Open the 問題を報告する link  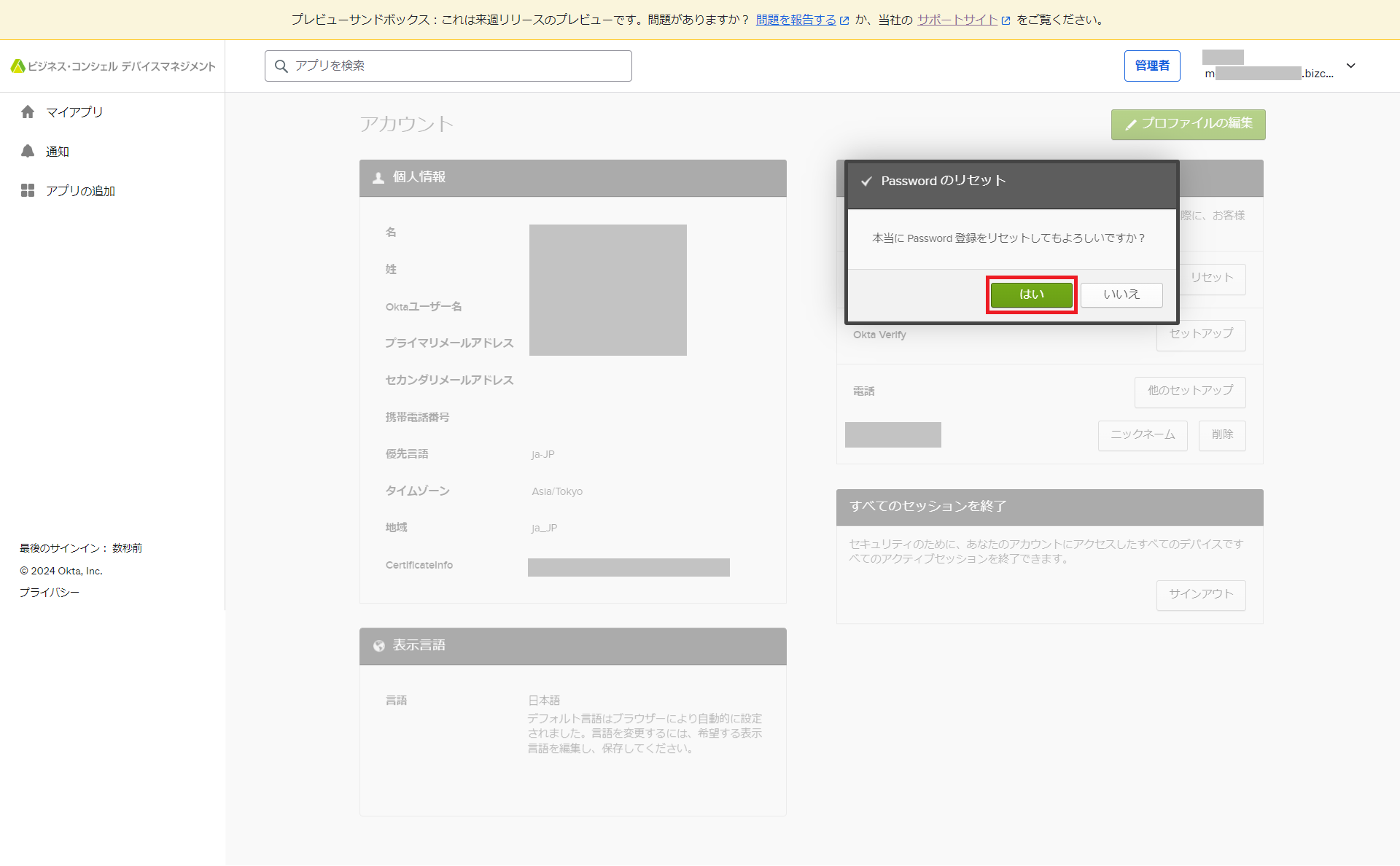(796, 20)
